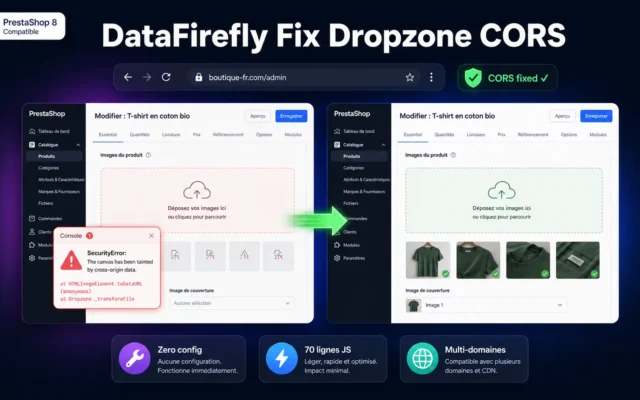Image resolution: width=640 pixels, height=400 pixels.
Task: Collapse Catalogue section in left panel
Action: 78,145
